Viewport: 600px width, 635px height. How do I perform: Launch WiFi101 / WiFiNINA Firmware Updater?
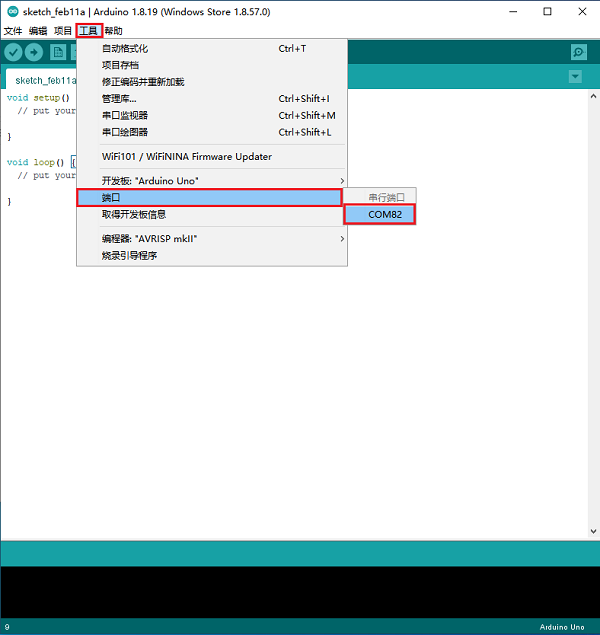212,156
